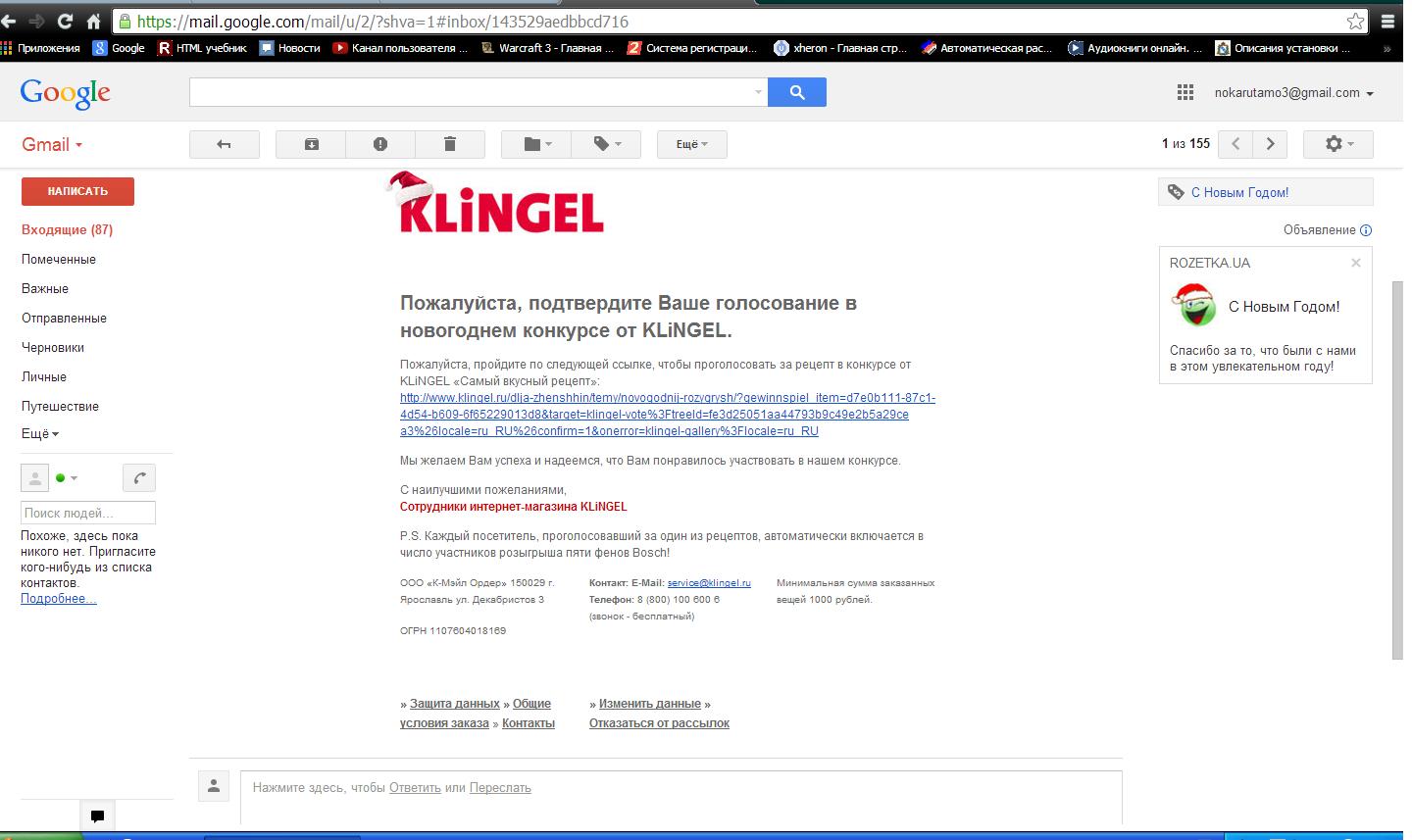Open the HTML учебник bookmark
Viewport: 1412px width, 840px height.
(x=203, y=48)
